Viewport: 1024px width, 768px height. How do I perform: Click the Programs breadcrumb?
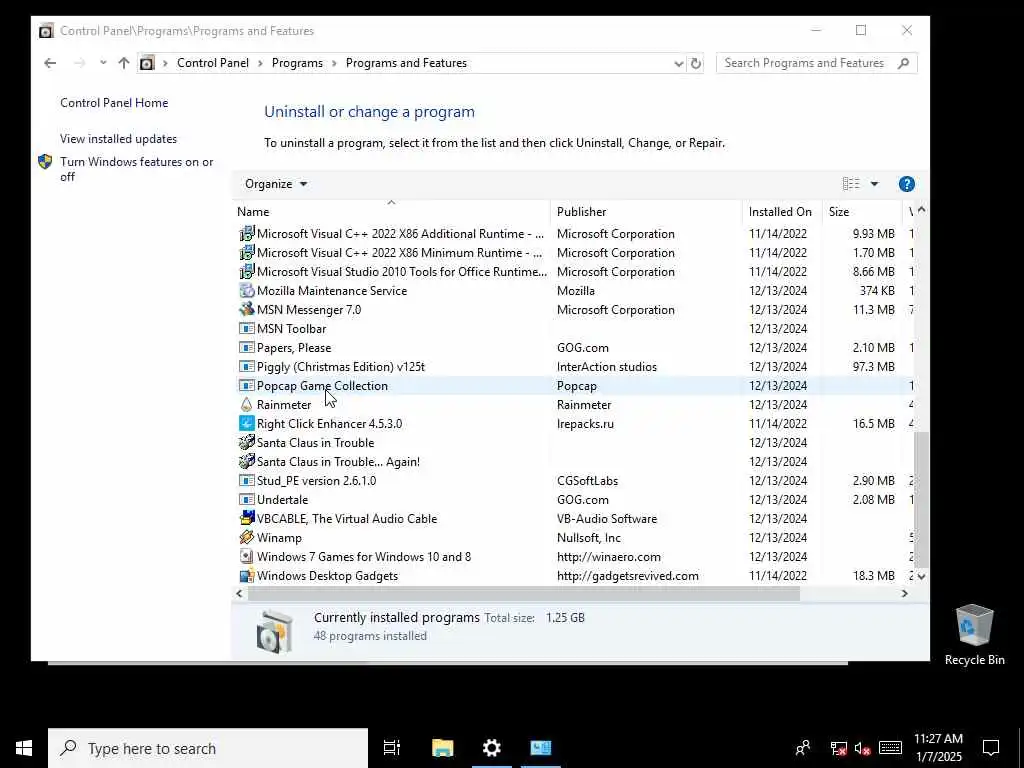[297, 63]
